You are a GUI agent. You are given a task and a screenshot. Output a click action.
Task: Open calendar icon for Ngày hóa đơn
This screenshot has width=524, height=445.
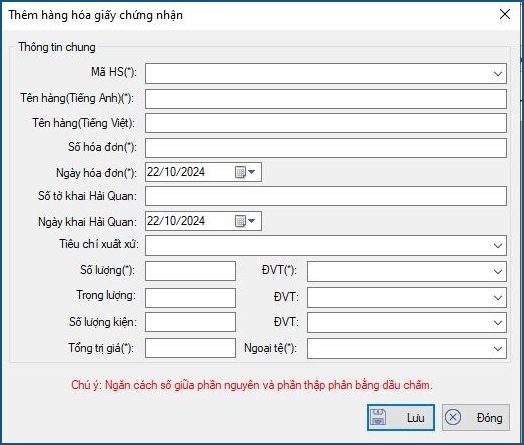pyautogui.click(x=245, y=172)
